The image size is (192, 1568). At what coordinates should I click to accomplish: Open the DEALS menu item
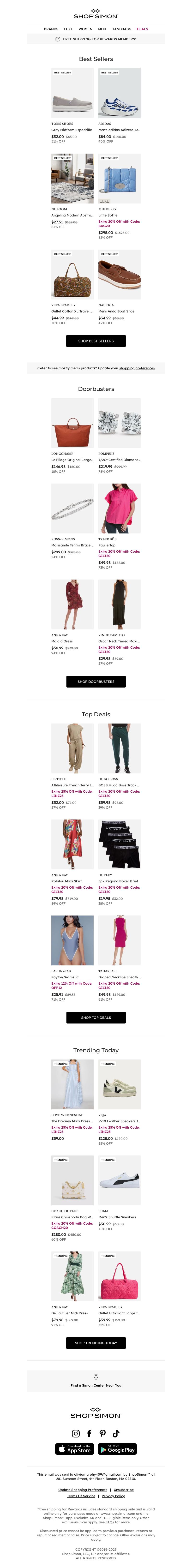pyautogui.click(x=142, y=29)
